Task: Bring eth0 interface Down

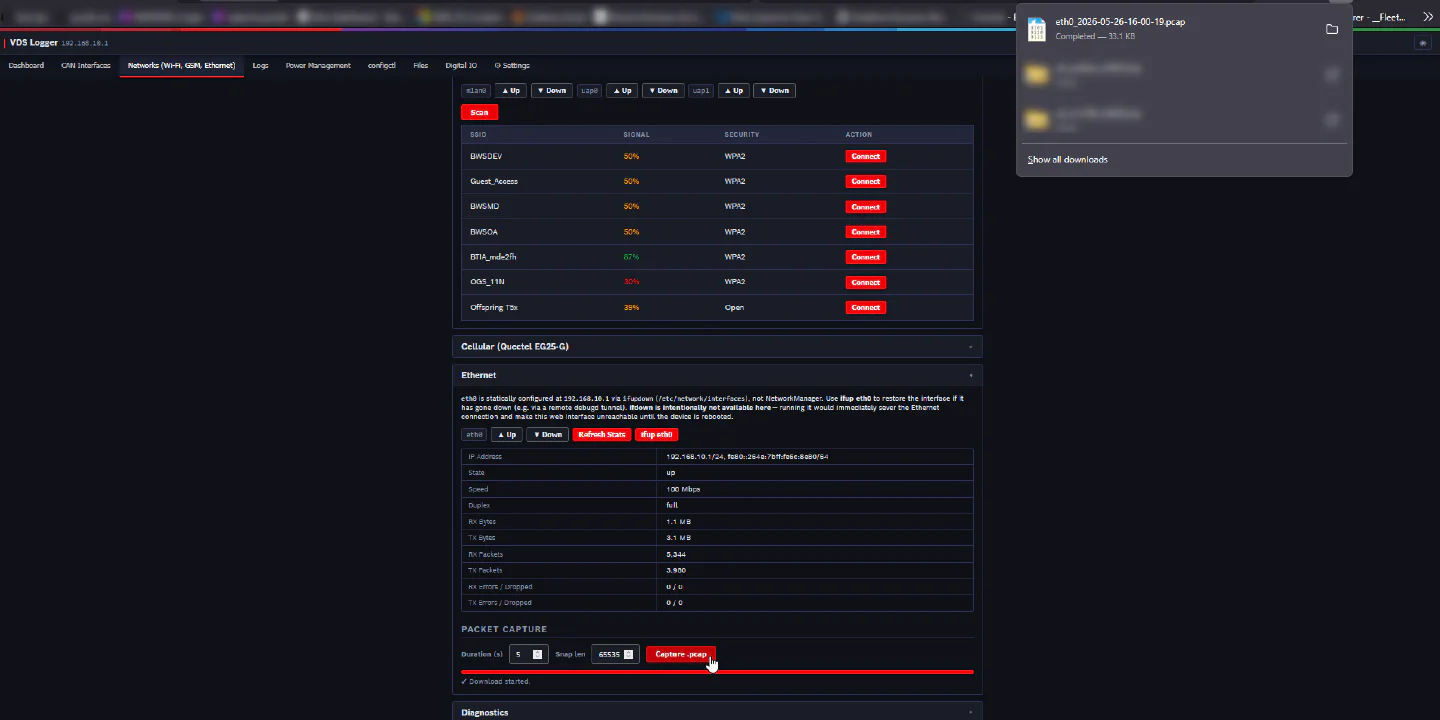Action: click(548, 435)
